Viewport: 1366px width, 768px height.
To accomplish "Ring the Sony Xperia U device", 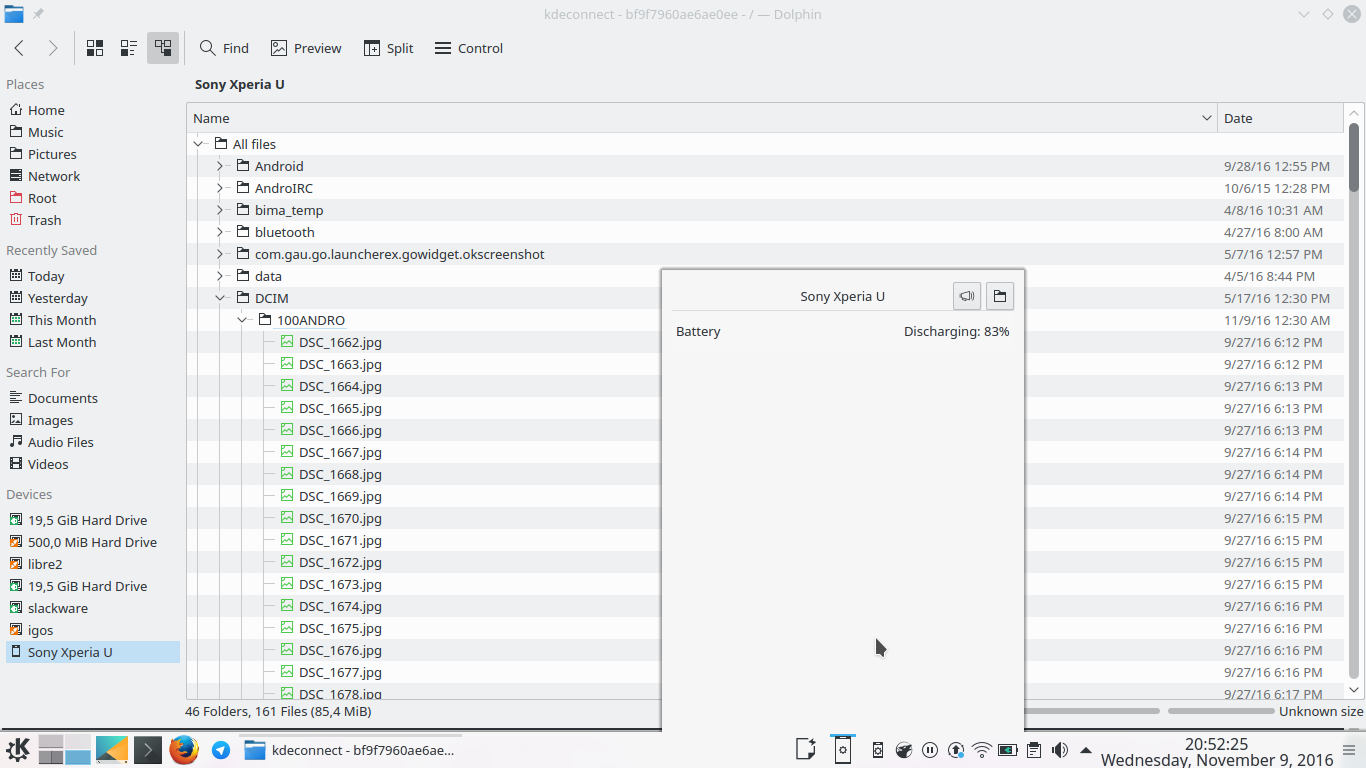I will [966, 296].
